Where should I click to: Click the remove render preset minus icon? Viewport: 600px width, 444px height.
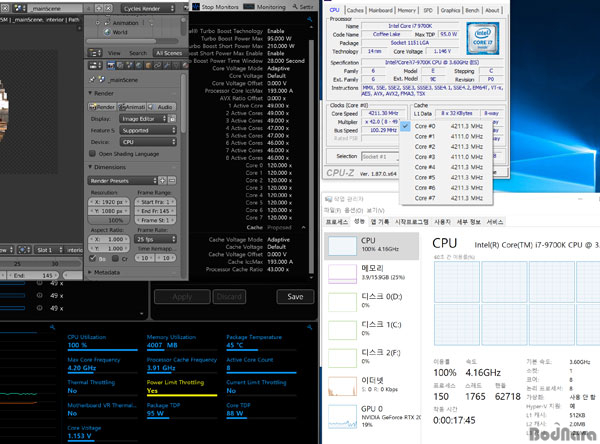172,180
